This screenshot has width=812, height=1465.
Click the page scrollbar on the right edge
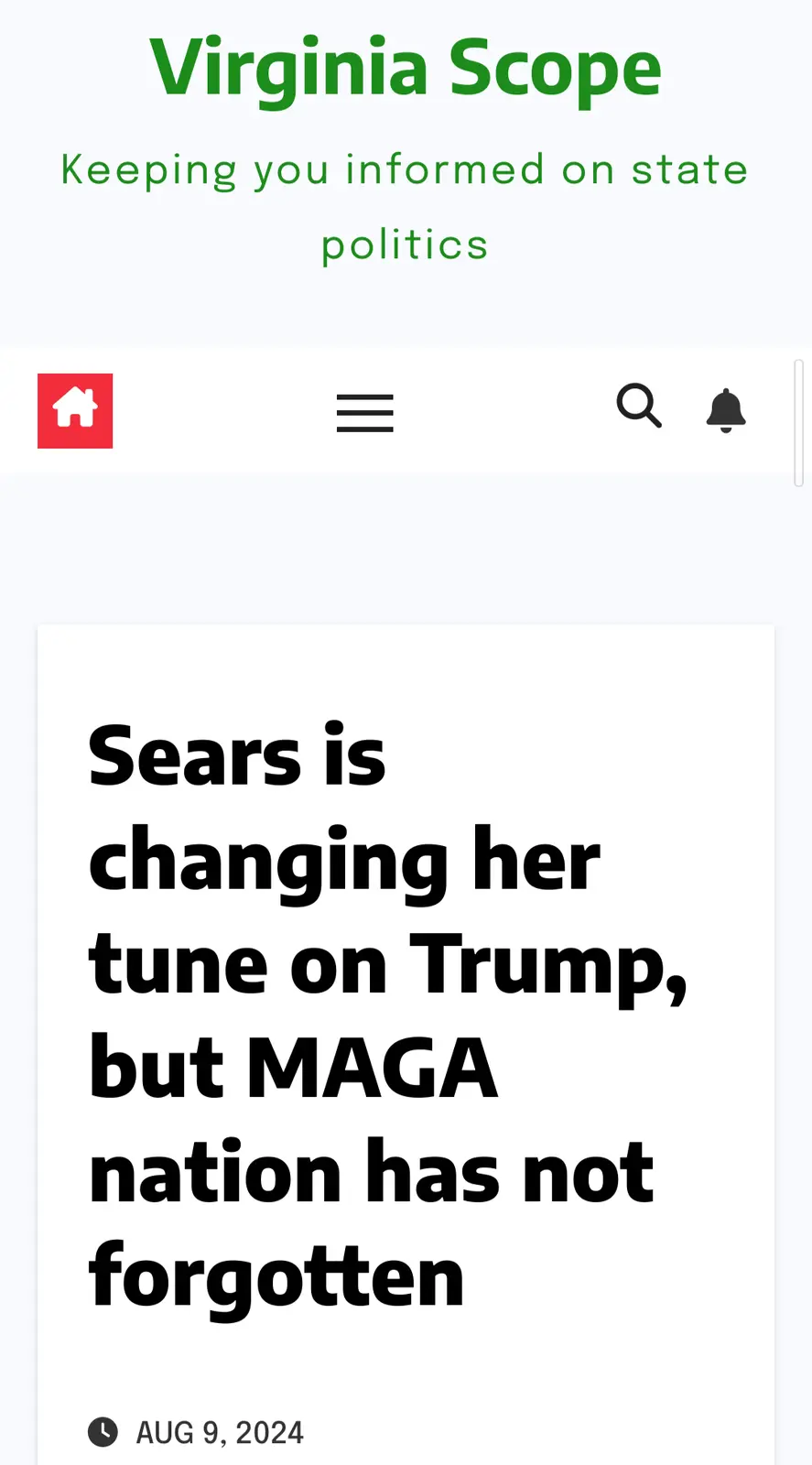798,422
